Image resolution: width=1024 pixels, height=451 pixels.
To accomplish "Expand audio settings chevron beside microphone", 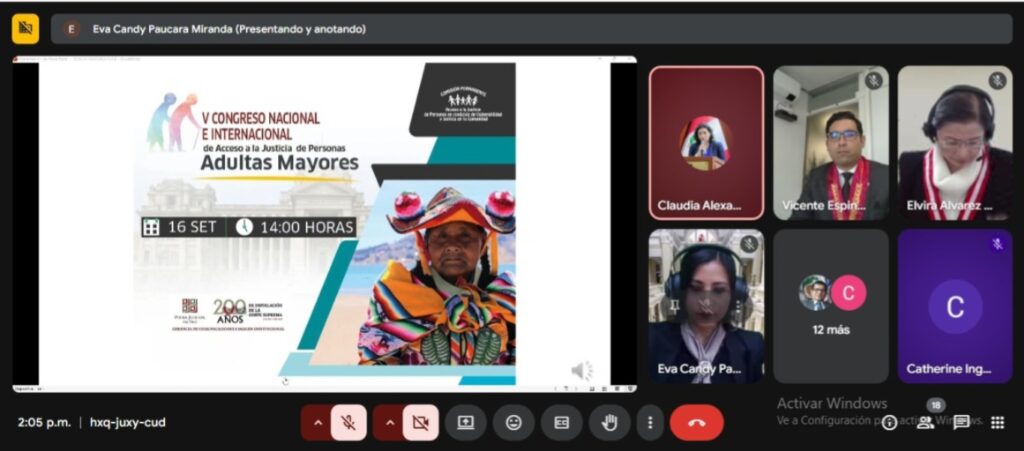I will [317, 423].
